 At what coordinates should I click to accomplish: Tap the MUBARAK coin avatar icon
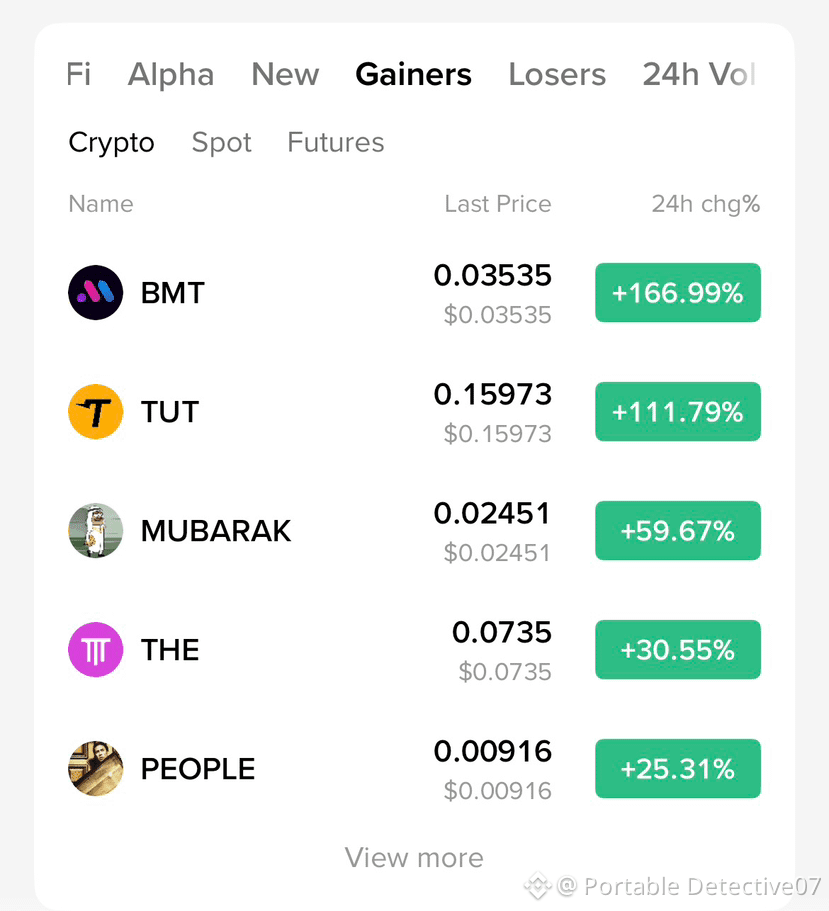[95, 530]
